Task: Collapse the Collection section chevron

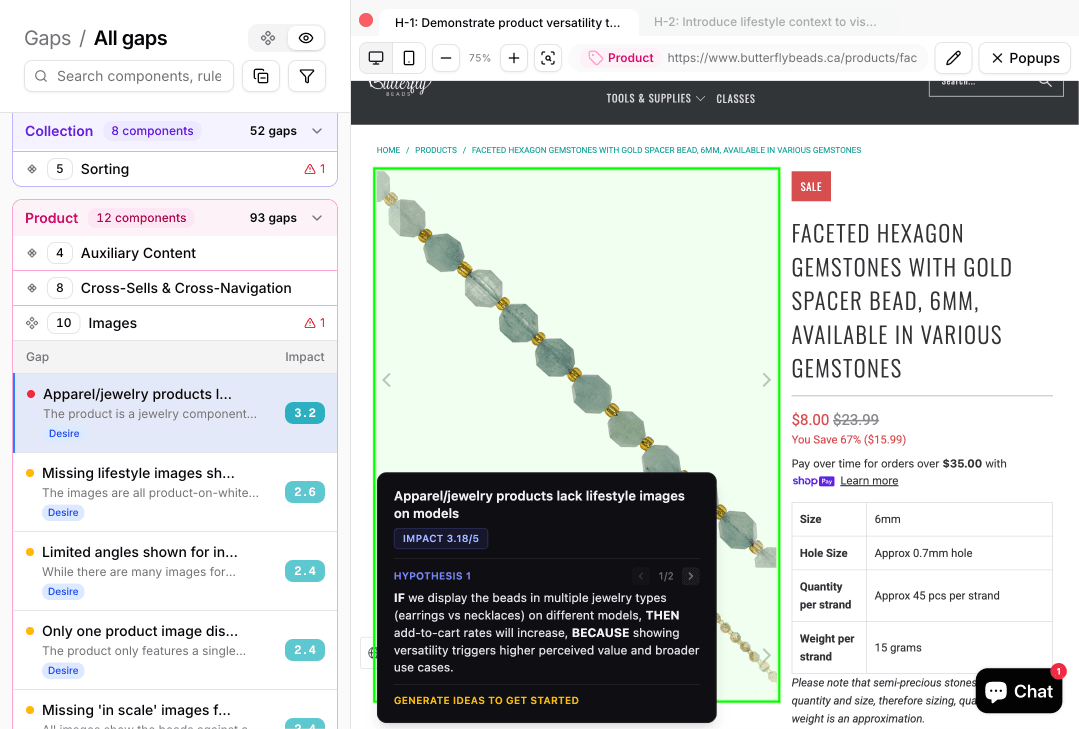Action: click(x=317, y=131)
